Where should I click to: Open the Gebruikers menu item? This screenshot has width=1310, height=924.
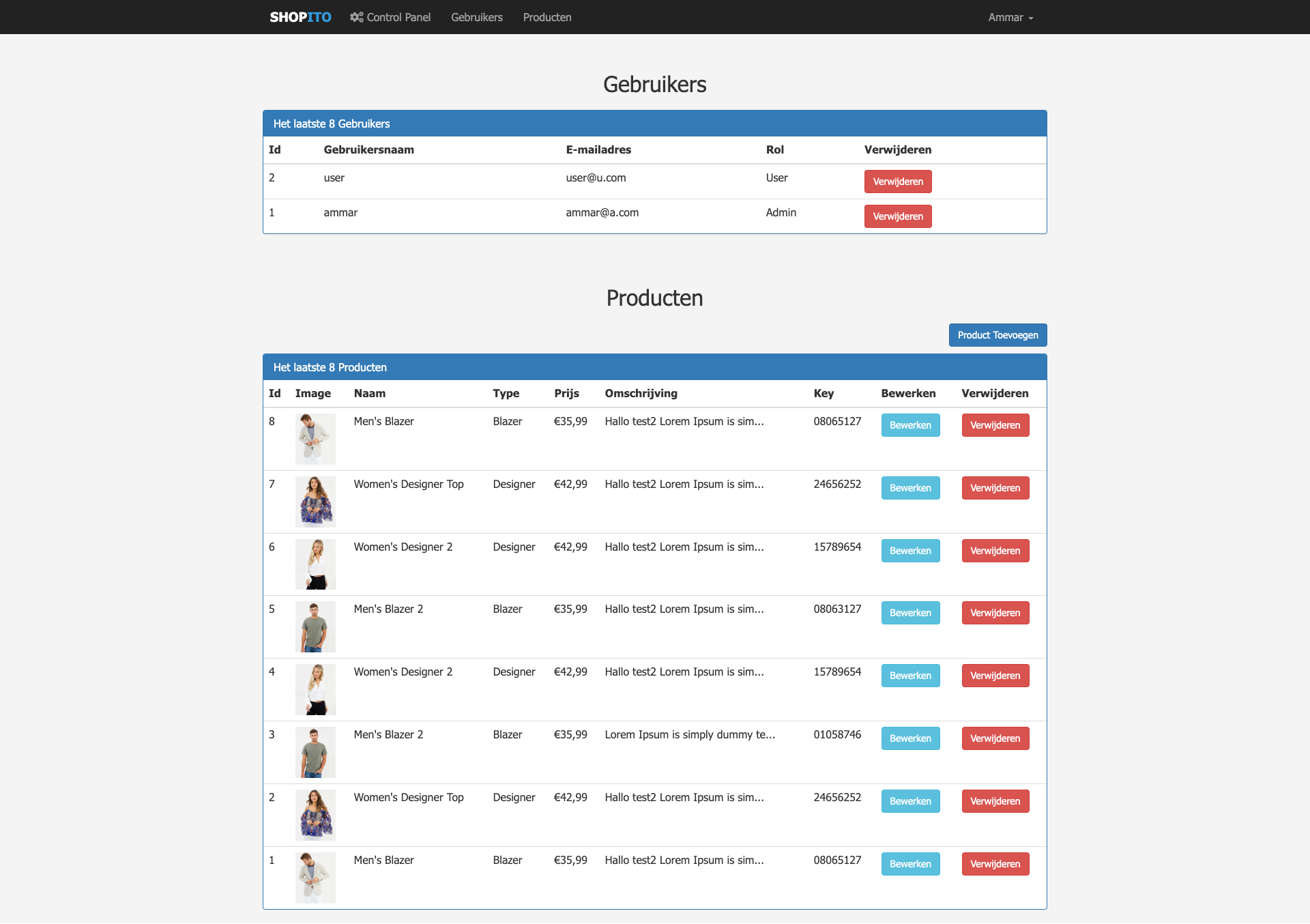coord(476,17)
